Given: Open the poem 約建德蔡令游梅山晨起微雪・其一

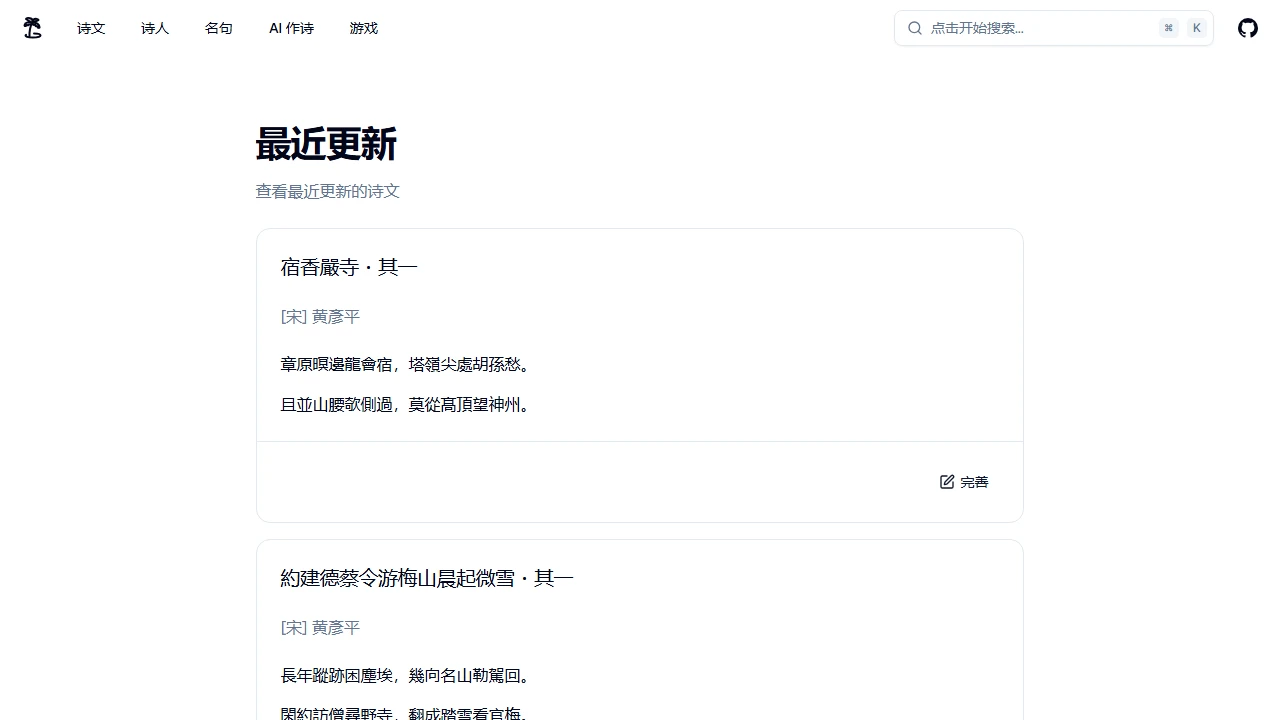Looking at the screenshot, I should click(x=427, y=578).
